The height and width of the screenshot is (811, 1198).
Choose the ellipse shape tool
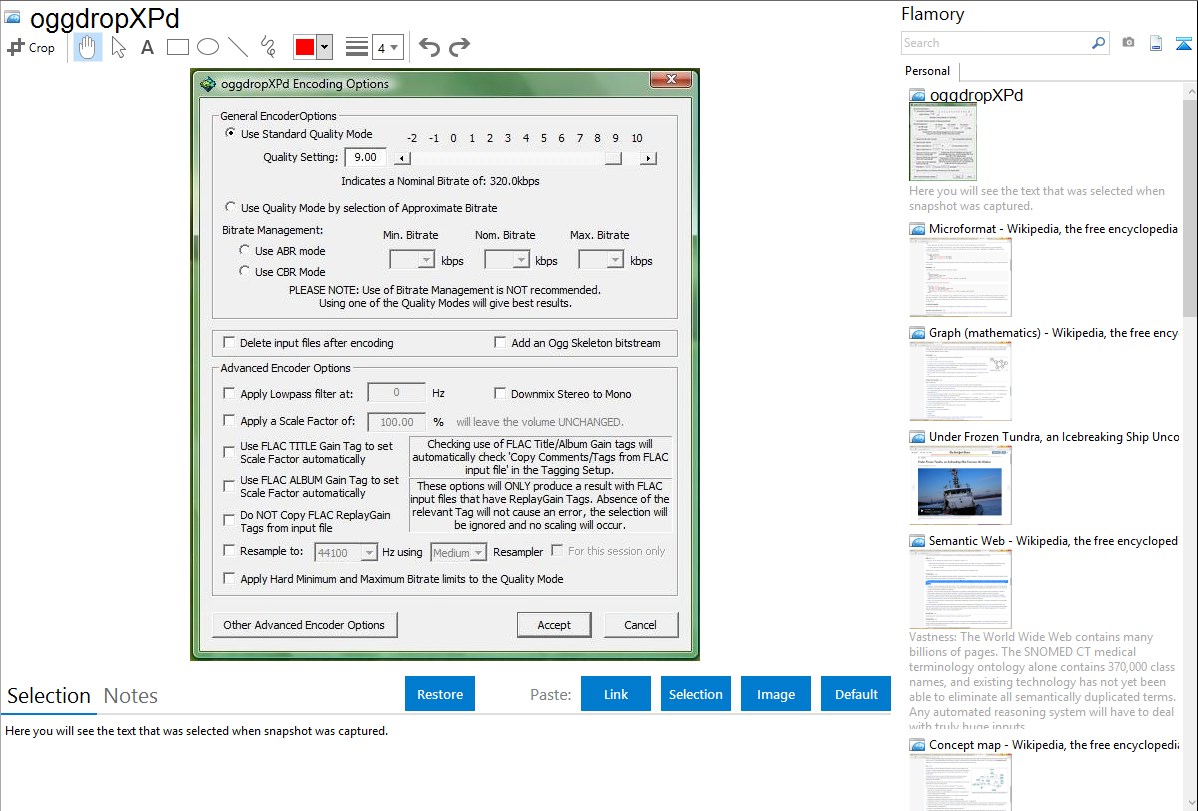pos(208,47)
